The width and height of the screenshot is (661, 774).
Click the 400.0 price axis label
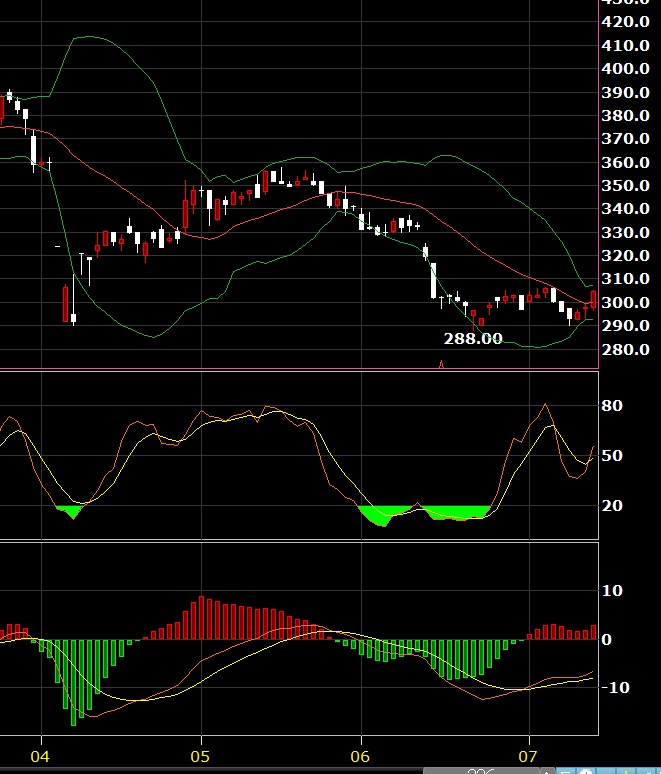(625, 69)
